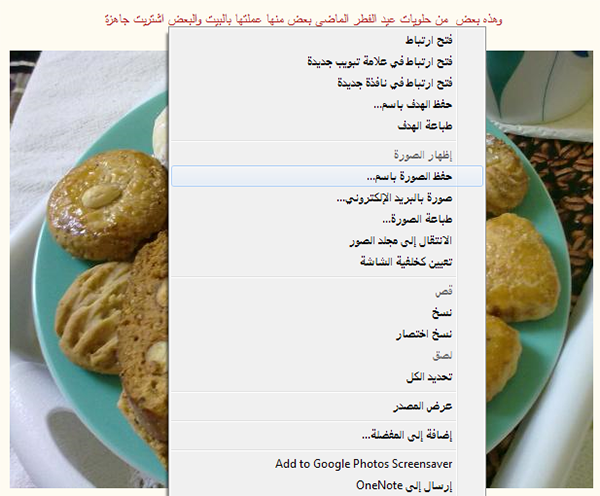The image size is (600, 496).
Task: Click نسخ in context menu
Action: pos(327,313)
